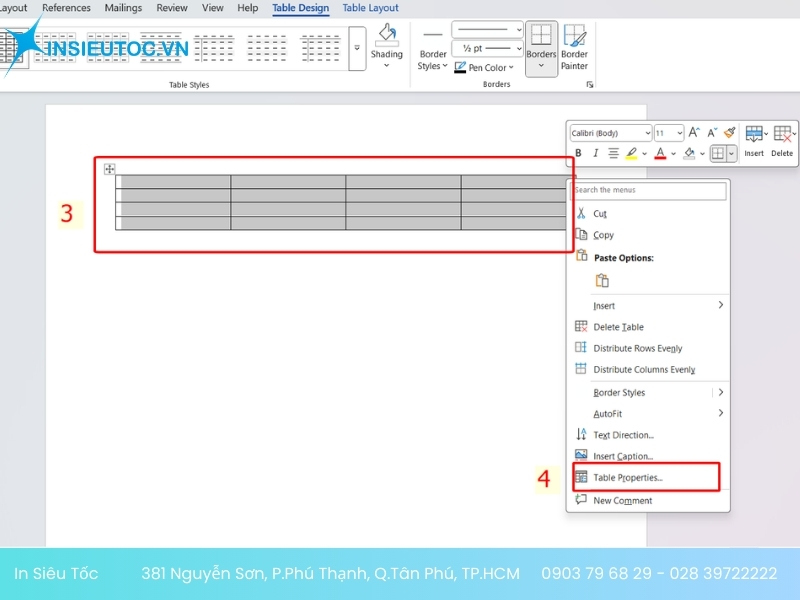Click the Delete table icon in mini toolbar

[782, 140]
